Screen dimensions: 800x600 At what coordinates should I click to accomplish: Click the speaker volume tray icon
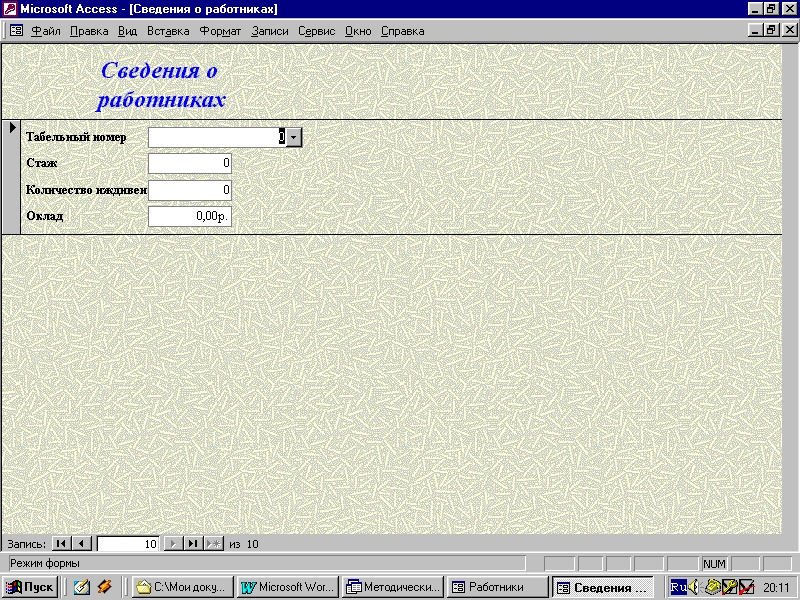coord(693,587)
